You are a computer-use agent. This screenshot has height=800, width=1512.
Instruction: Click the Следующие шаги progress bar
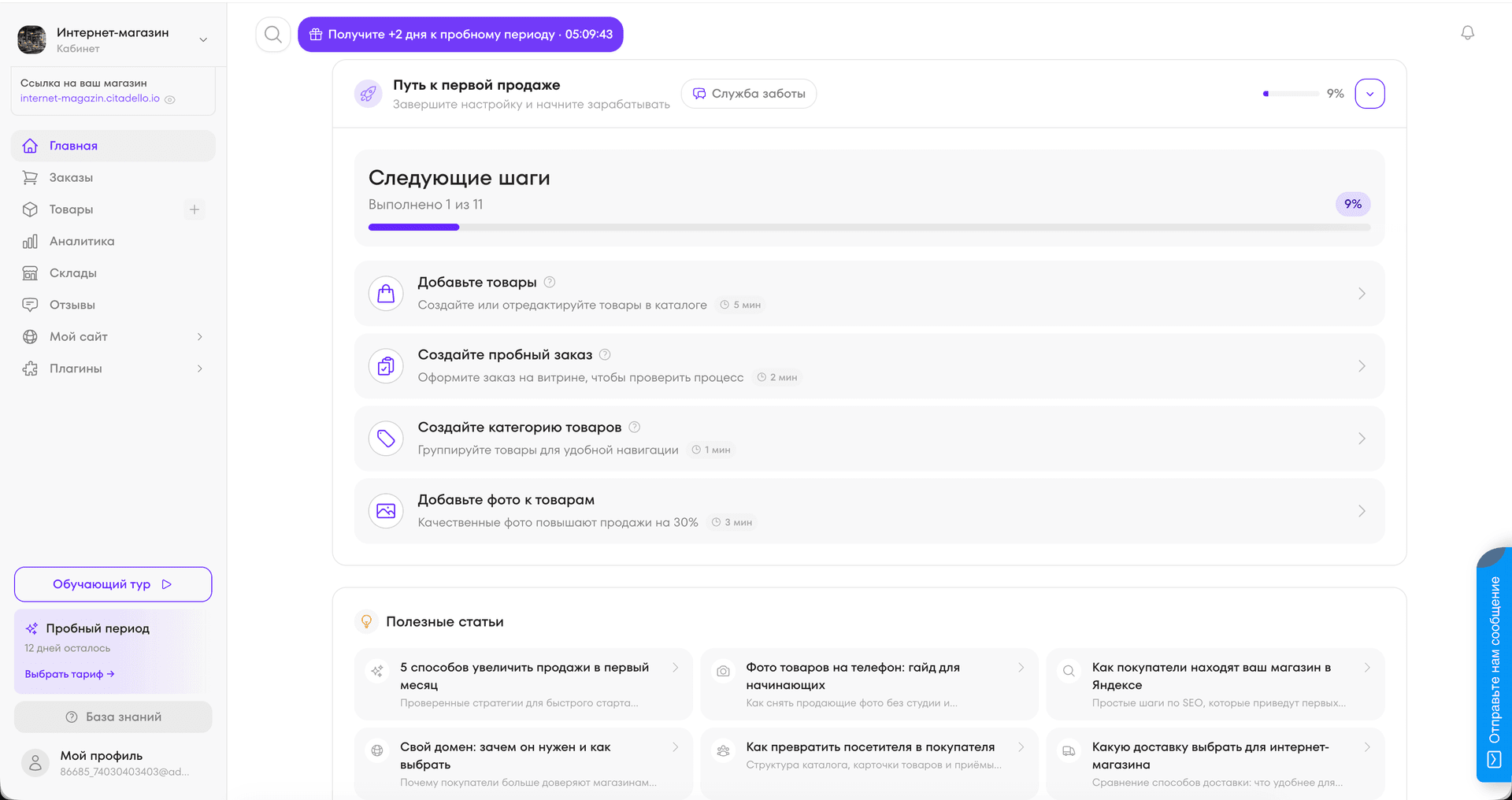(869, 228)
